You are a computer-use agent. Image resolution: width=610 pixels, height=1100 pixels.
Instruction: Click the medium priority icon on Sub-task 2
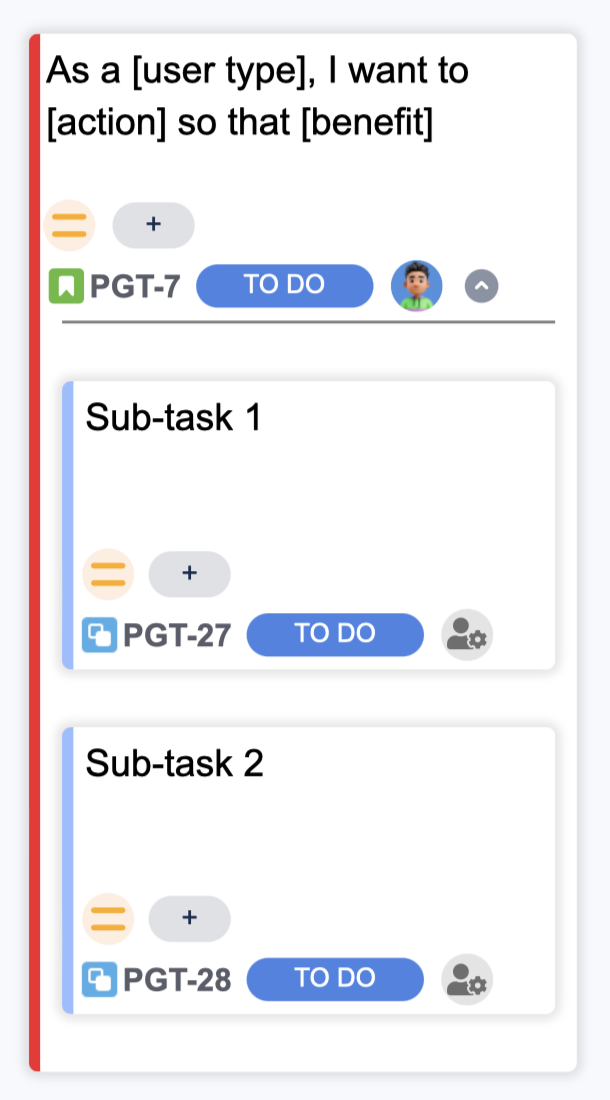pos(107,919)
